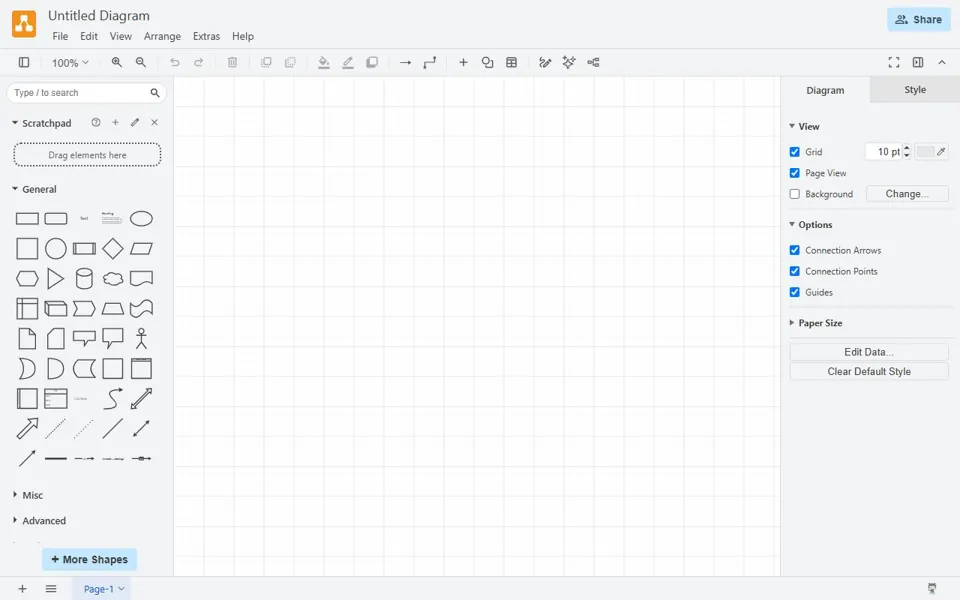This screenshot has width=960, height=600.
Task: Zoom in with the magnifier plus icon
Action: point(116,62)
